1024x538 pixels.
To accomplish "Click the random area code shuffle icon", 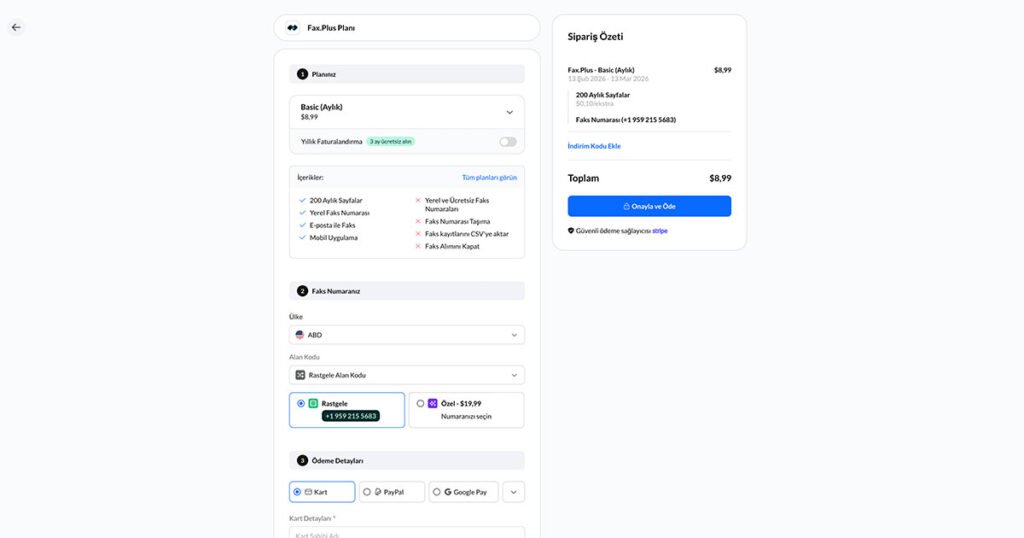I will pos(300,375).
